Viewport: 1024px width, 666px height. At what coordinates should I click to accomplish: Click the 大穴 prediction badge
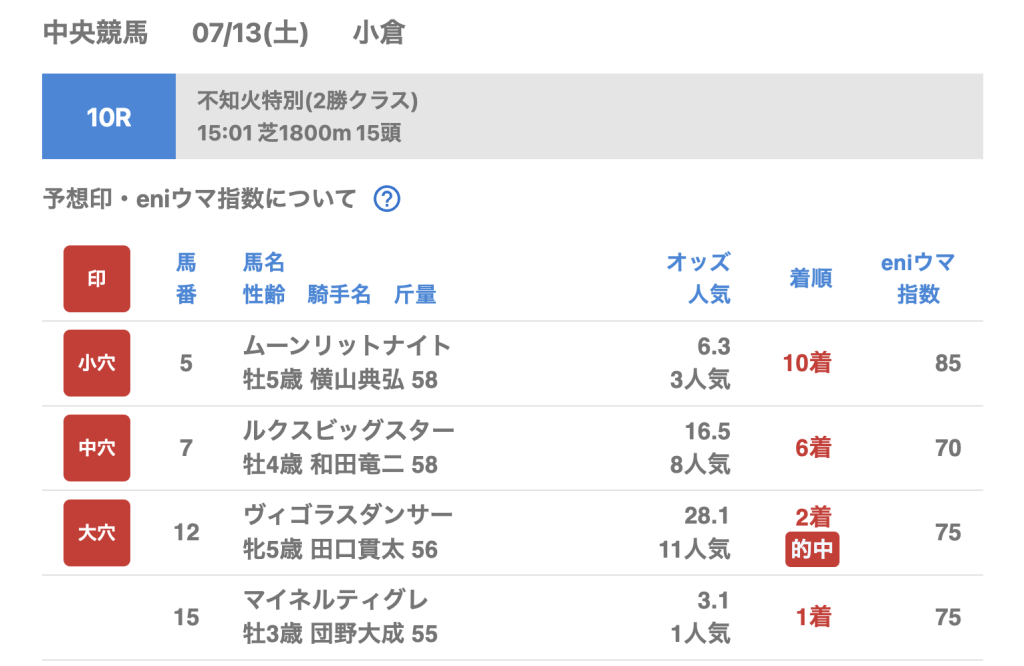97,532
